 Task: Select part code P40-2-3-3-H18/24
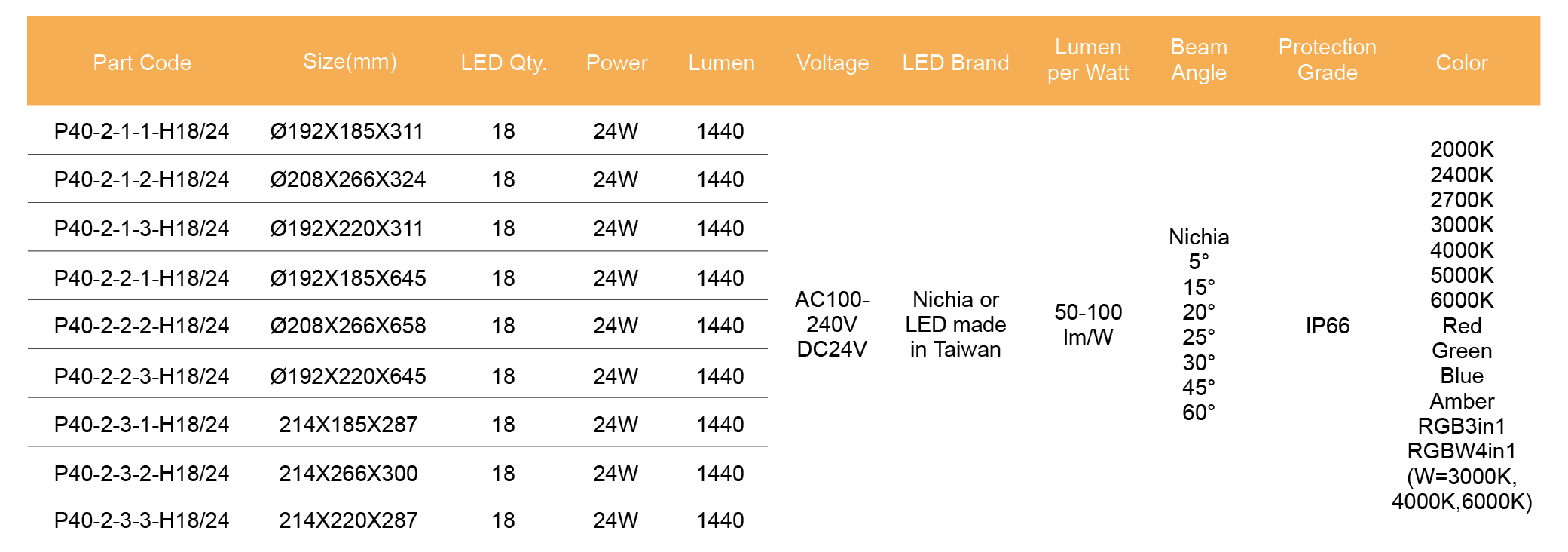coord(142,520)
